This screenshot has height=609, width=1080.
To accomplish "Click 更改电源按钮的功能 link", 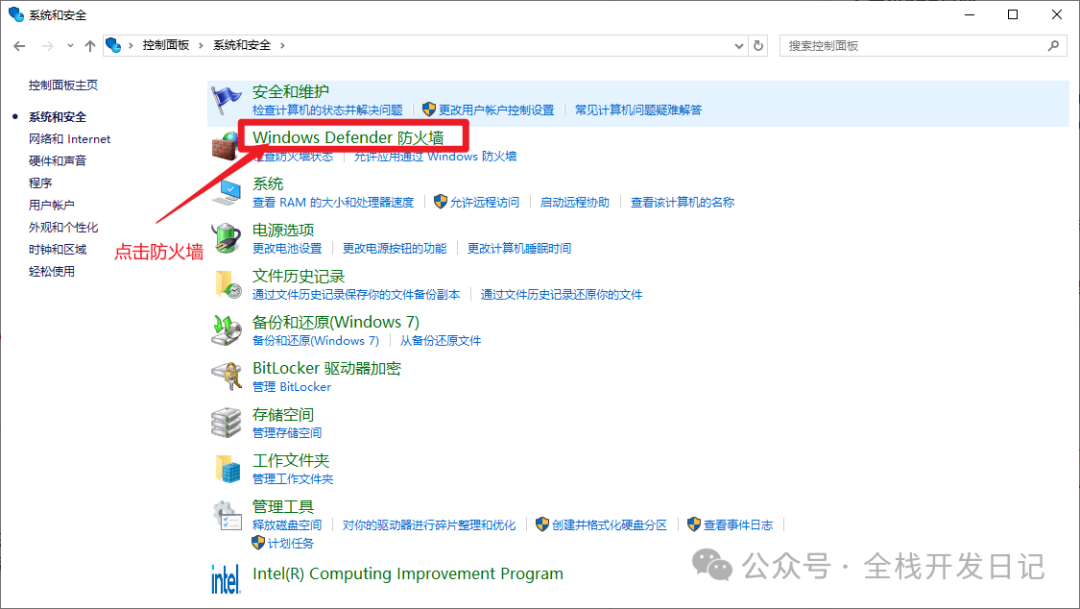I will [395, 249].
